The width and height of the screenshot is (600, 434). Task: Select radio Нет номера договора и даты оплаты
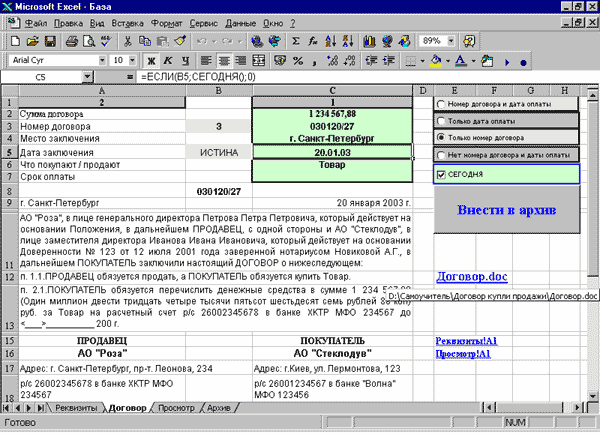click(x=441, y=155)
